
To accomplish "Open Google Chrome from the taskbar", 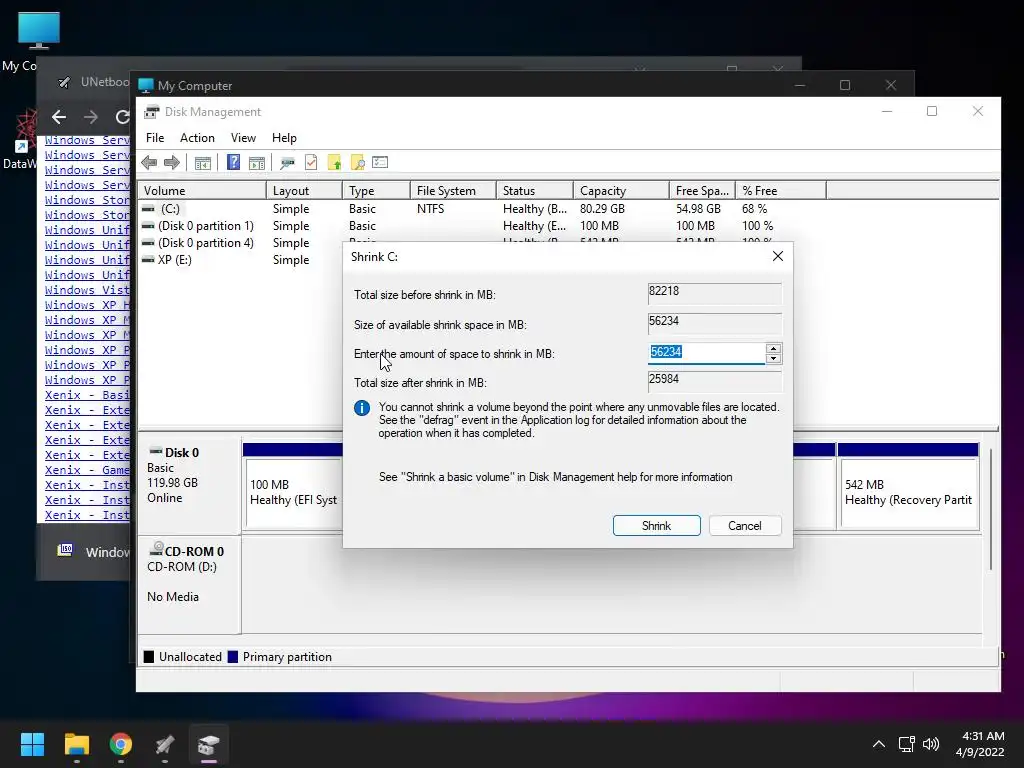I will [x=121, y=744].
